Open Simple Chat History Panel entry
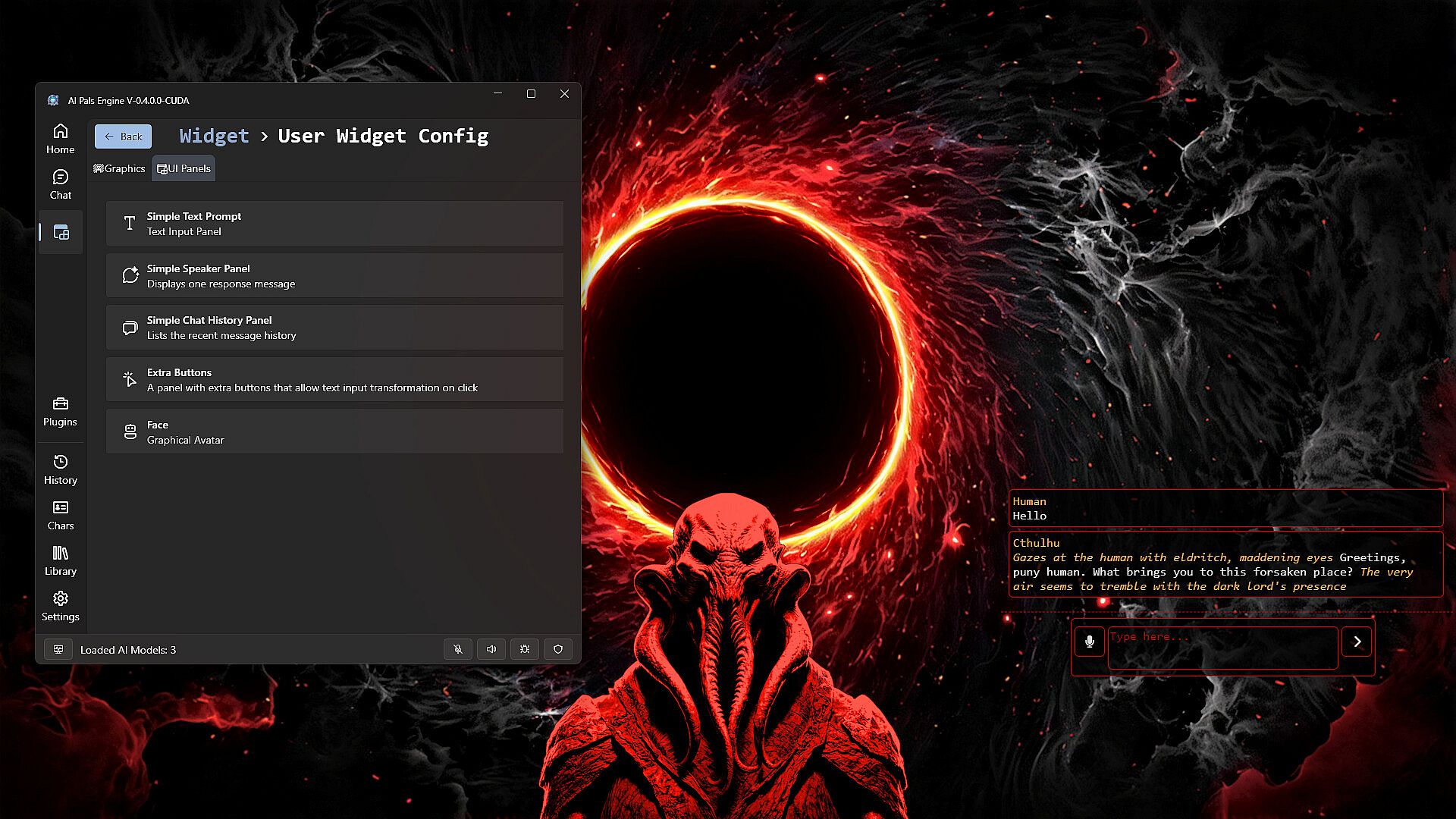The height and width of the screenshot is (819, 1456). [334, 328]
